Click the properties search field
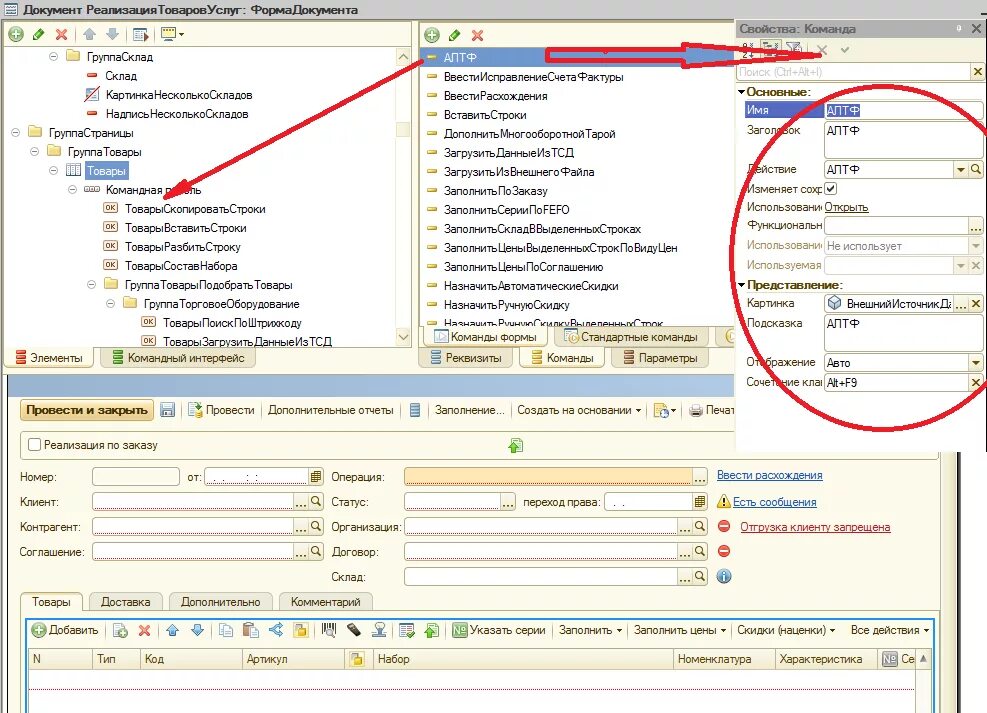 (853, 72)
